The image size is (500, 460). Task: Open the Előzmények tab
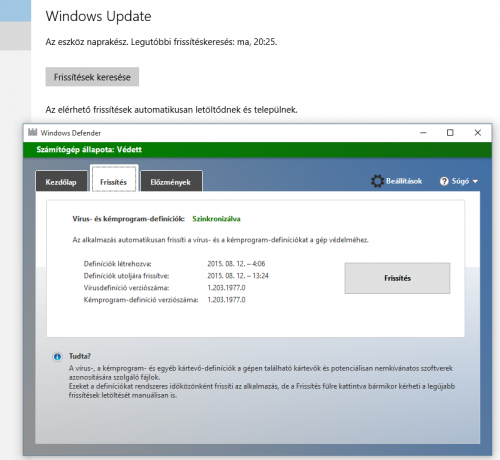coord(171,182)
